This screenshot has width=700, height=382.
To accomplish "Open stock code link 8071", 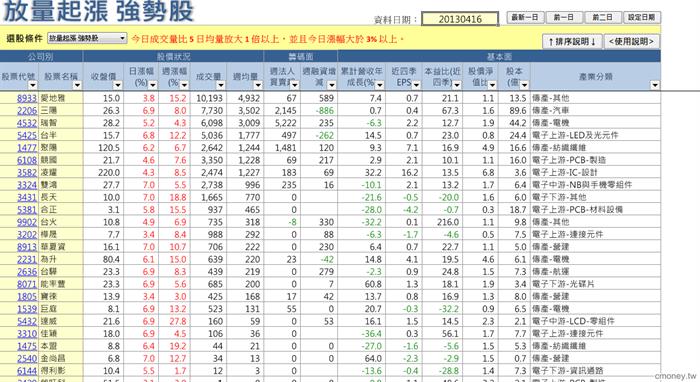I will pos(27,284).
